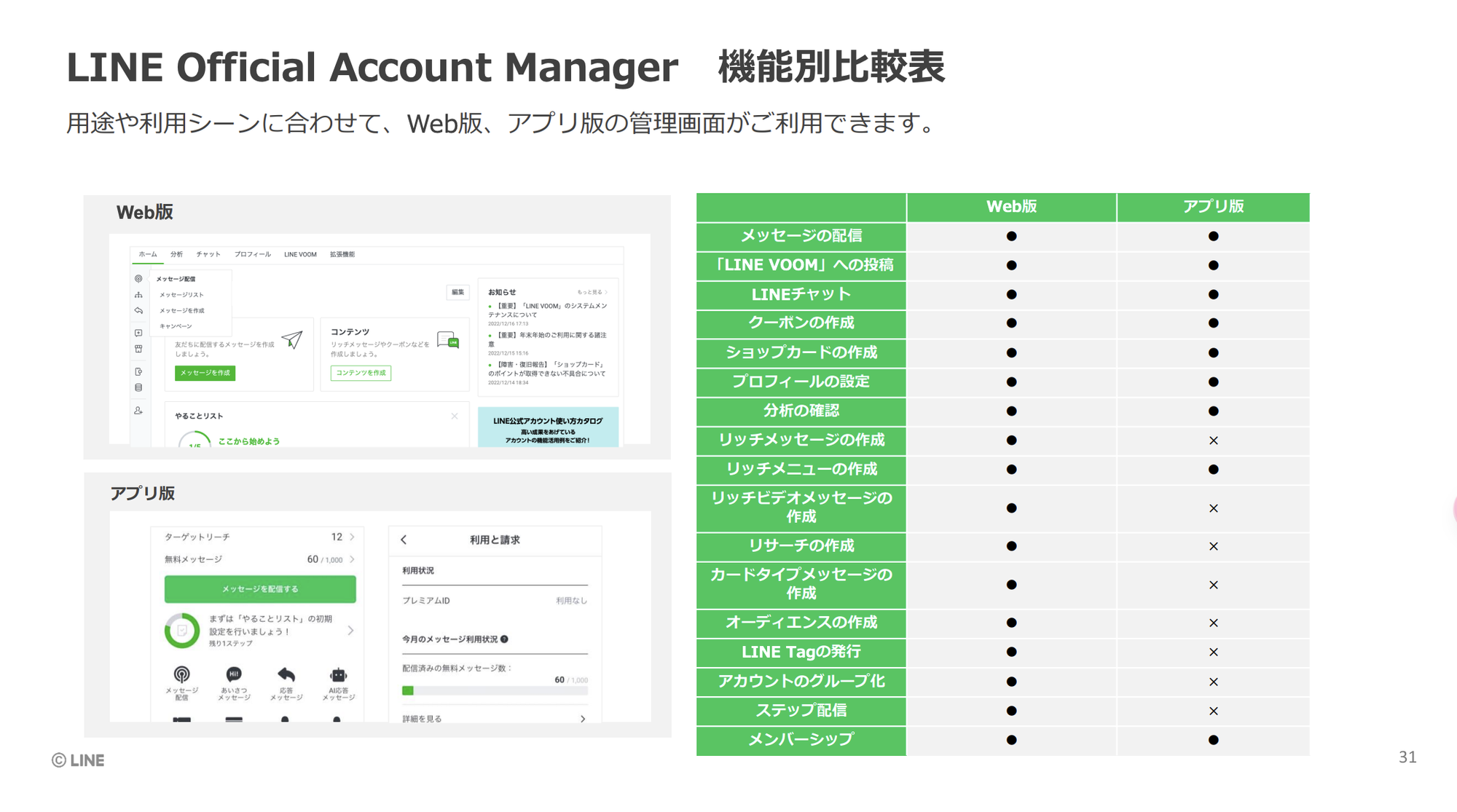This screenshot has width=1457, height=812.
Task: Click the プレミアムID row
Action: click(x=495, y=601)
